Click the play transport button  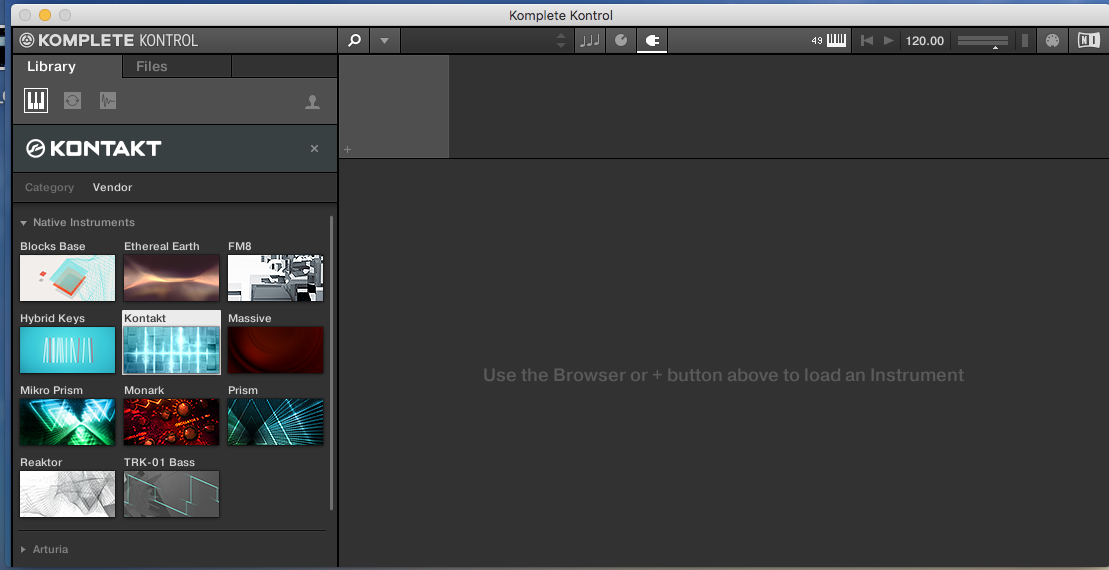889,40
